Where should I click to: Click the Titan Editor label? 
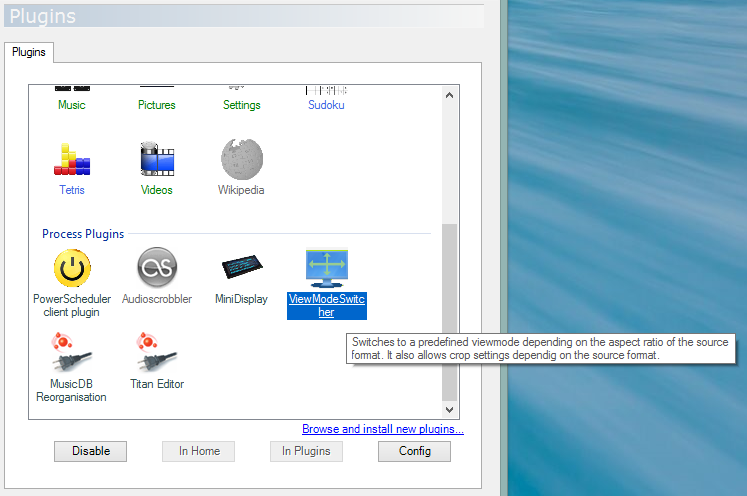click(x=157, y=384)
